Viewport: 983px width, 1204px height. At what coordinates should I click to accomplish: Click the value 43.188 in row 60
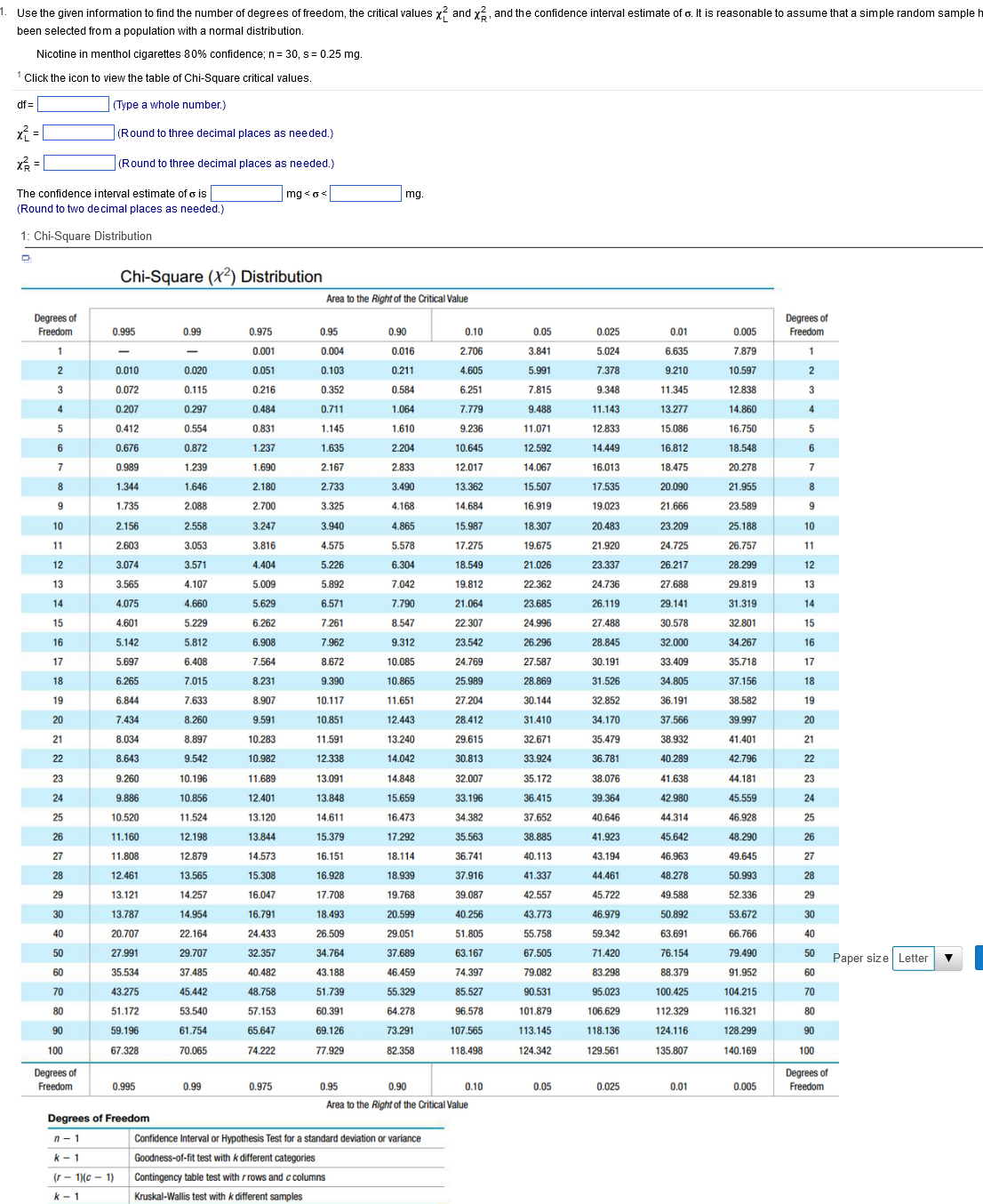331,973
